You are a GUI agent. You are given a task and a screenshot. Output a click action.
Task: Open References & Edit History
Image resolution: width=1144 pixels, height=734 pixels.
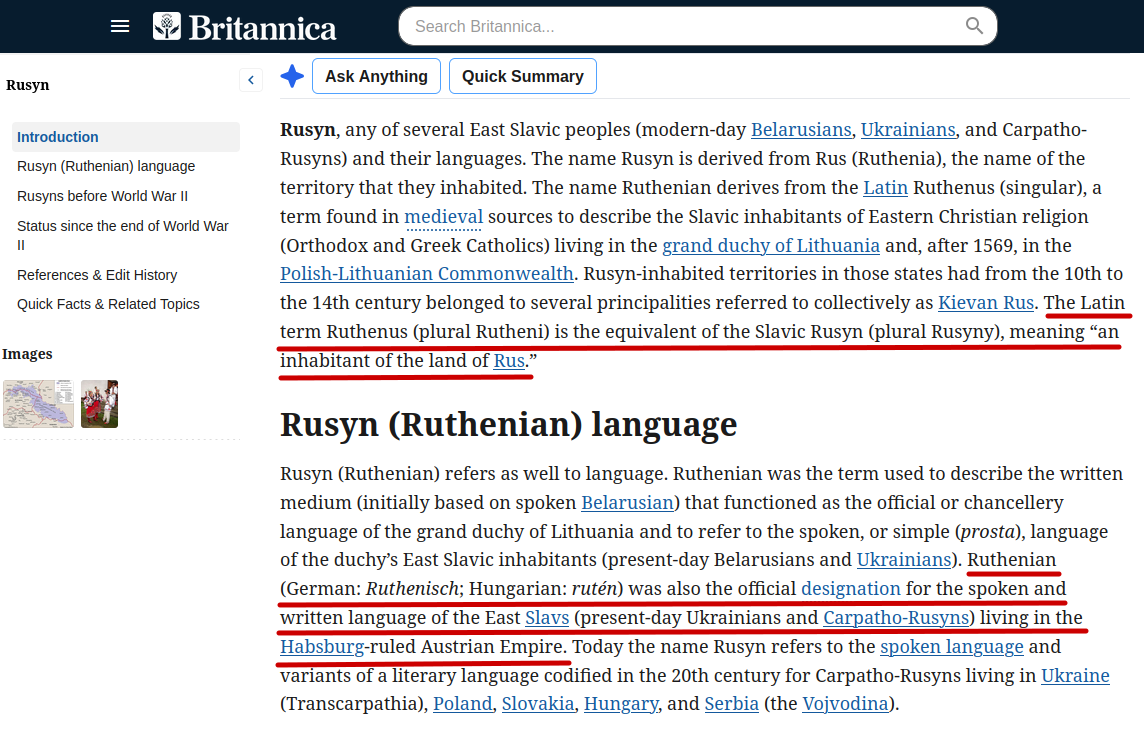pyautogui.click(x=97, y=275)
